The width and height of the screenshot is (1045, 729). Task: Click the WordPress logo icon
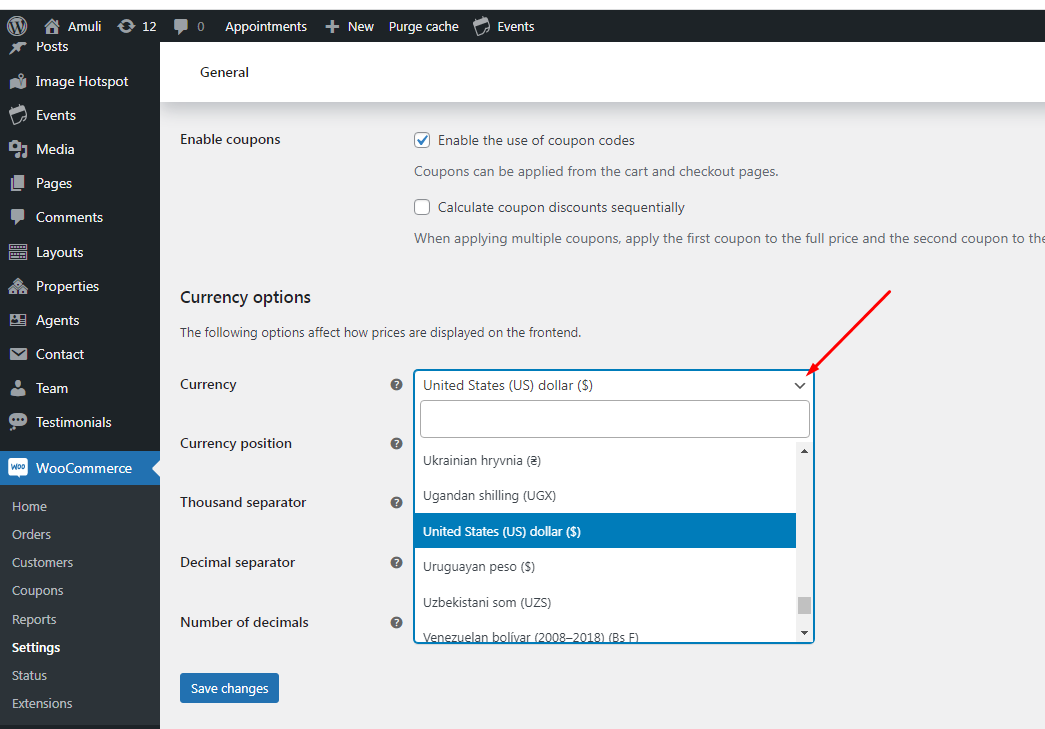click(x=17, y=26)
